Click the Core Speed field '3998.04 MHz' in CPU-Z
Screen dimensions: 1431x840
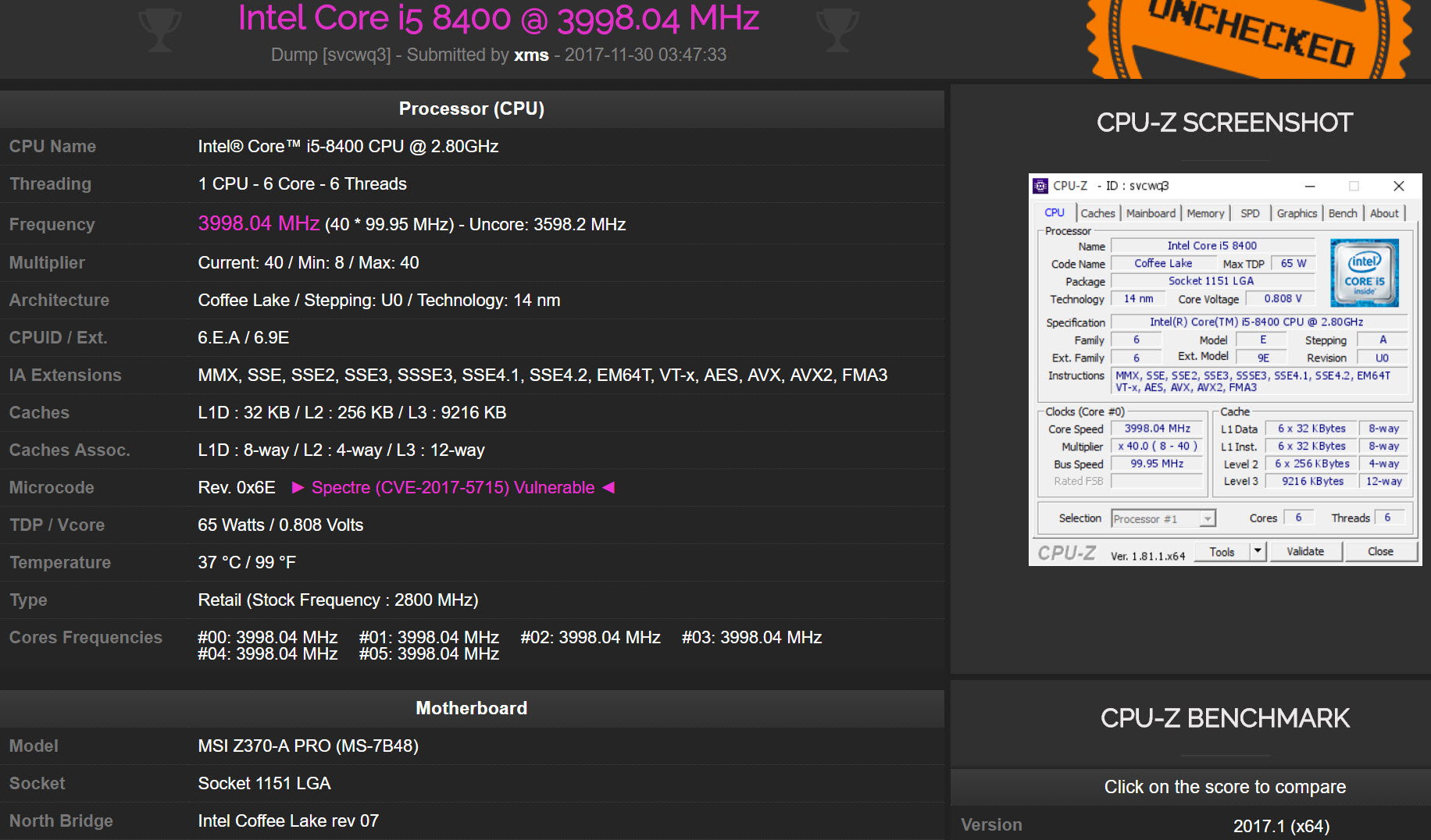[x=1158, y=429]
